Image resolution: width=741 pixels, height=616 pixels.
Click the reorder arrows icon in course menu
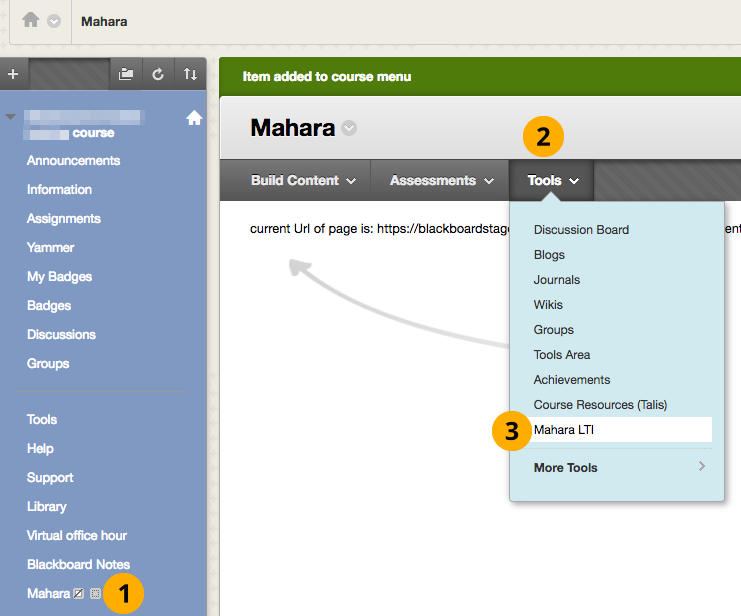[190, 74]
